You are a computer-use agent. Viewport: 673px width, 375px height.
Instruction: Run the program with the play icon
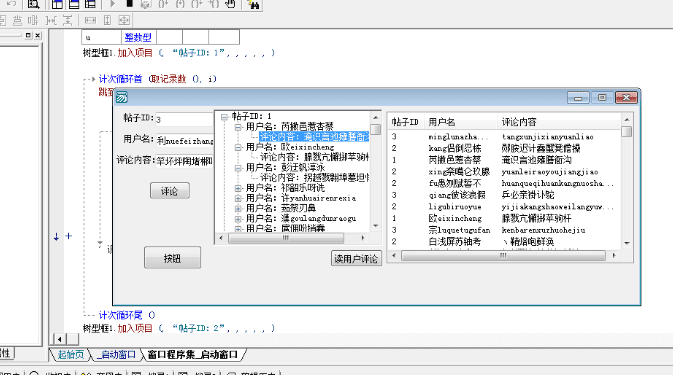pyautogui.click(x=112, y=4)
